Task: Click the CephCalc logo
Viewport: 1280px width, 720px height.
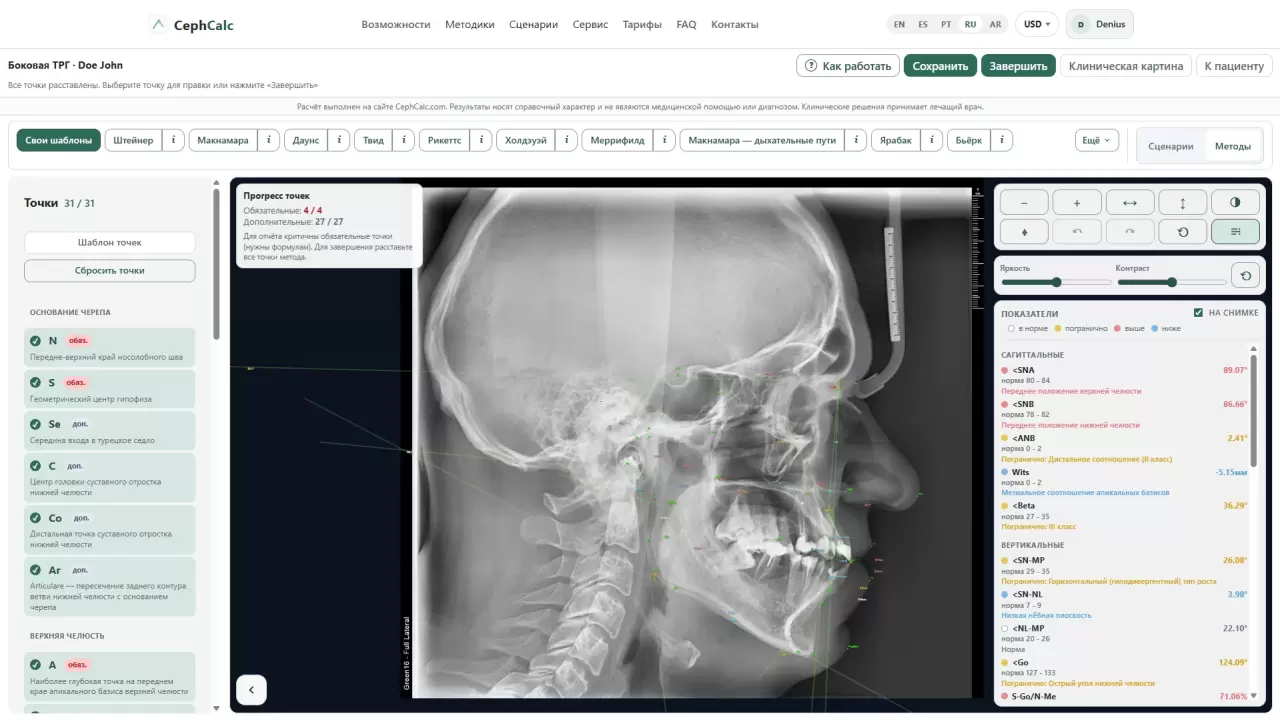Action: tap(192, 24)
